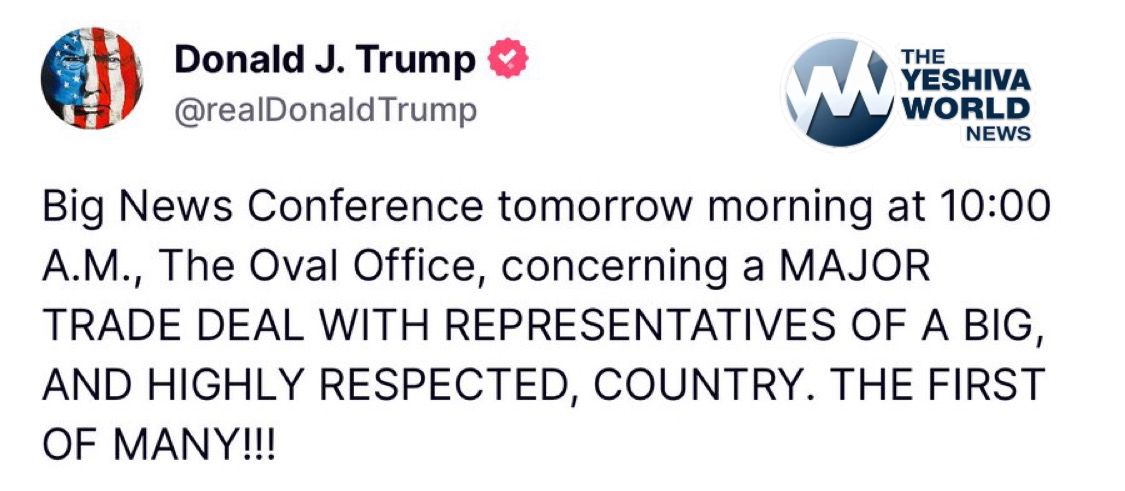Open the Donald J. Trump display name
Image resolution: width=1125 pixels, height=491 pixels.
(x=325, y=61)
